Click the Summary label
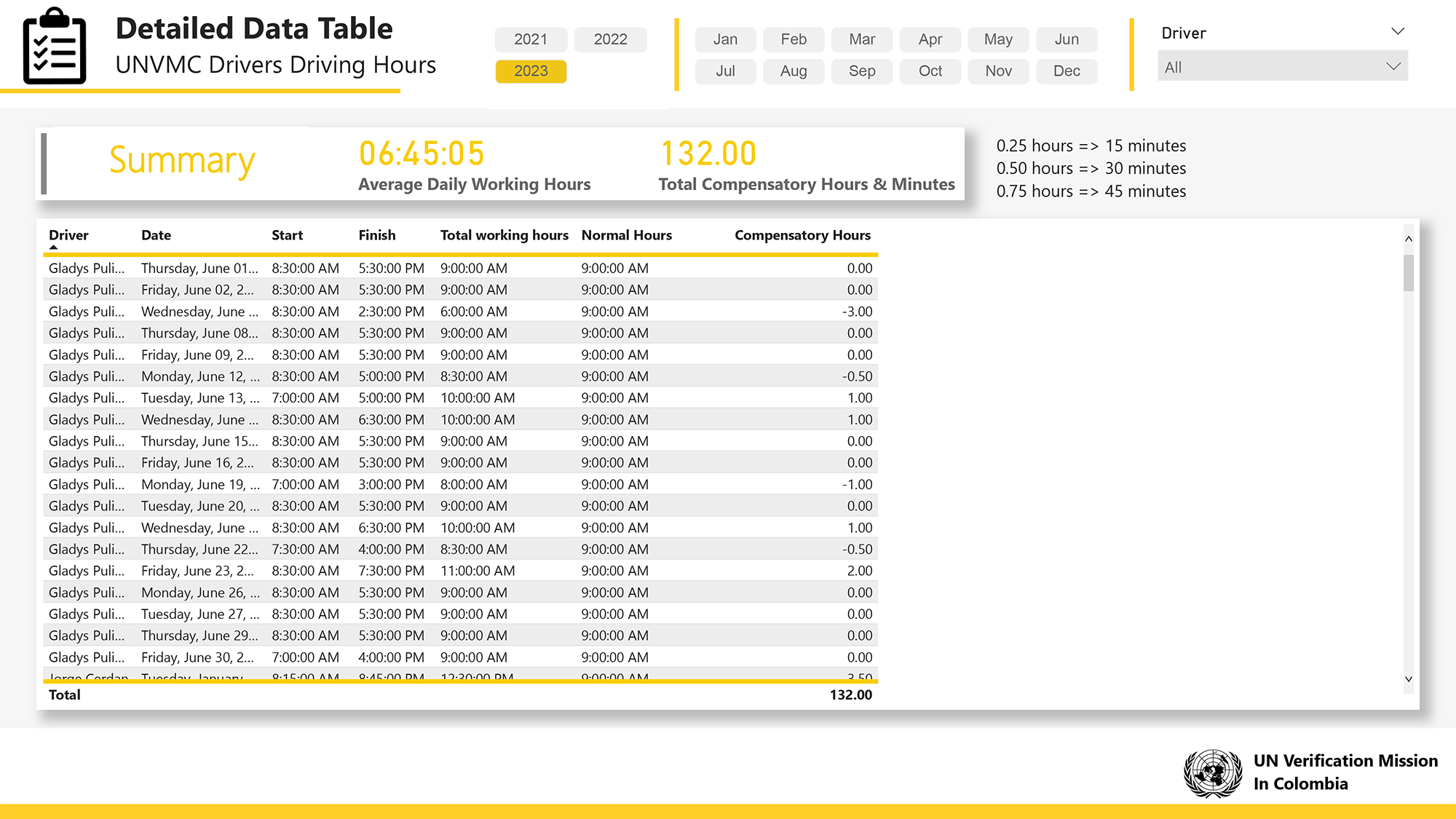The width and height of the screenshot is (1456, 819). 182,160
